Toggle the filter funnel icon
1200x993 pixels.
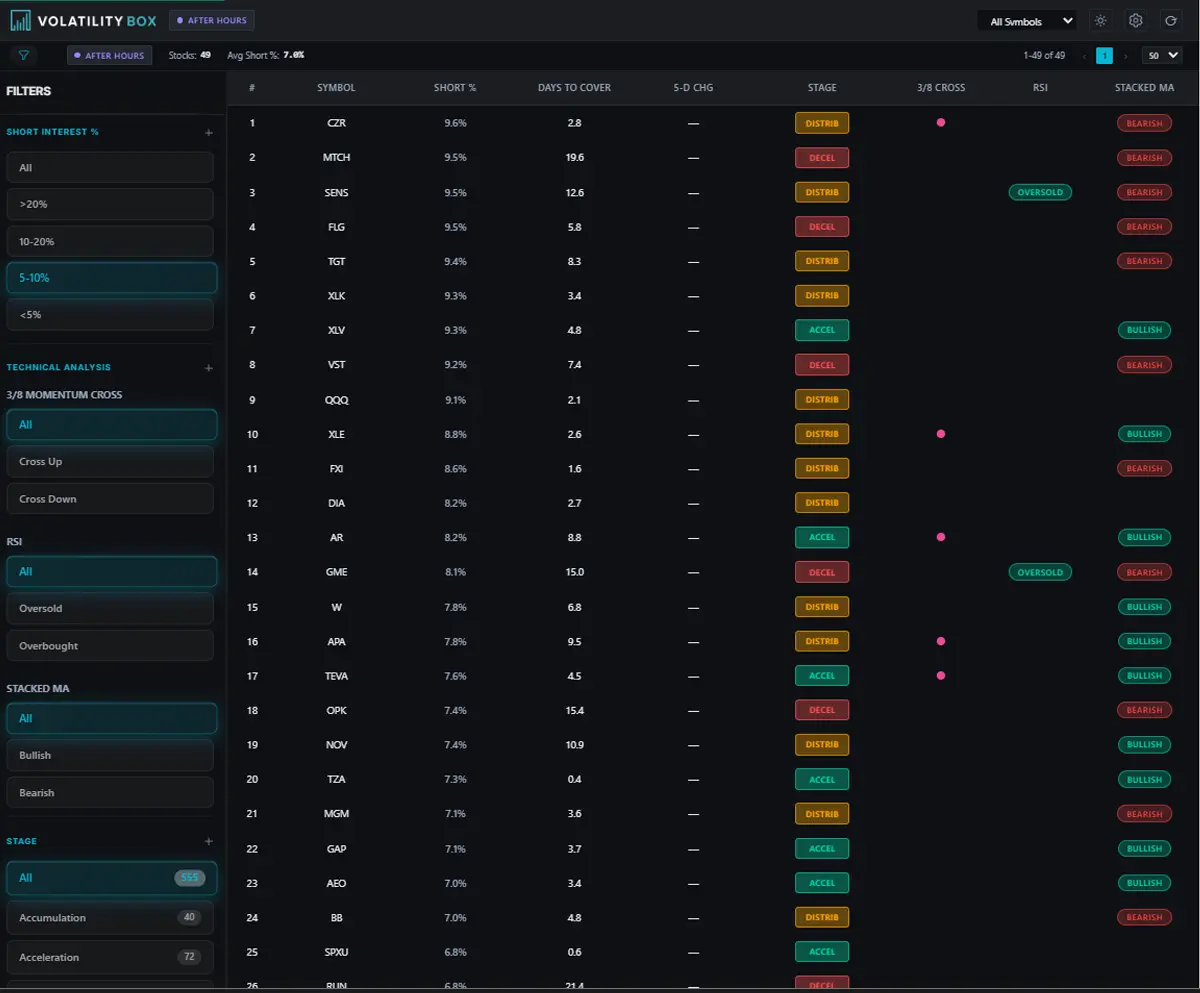click(23, 56)
